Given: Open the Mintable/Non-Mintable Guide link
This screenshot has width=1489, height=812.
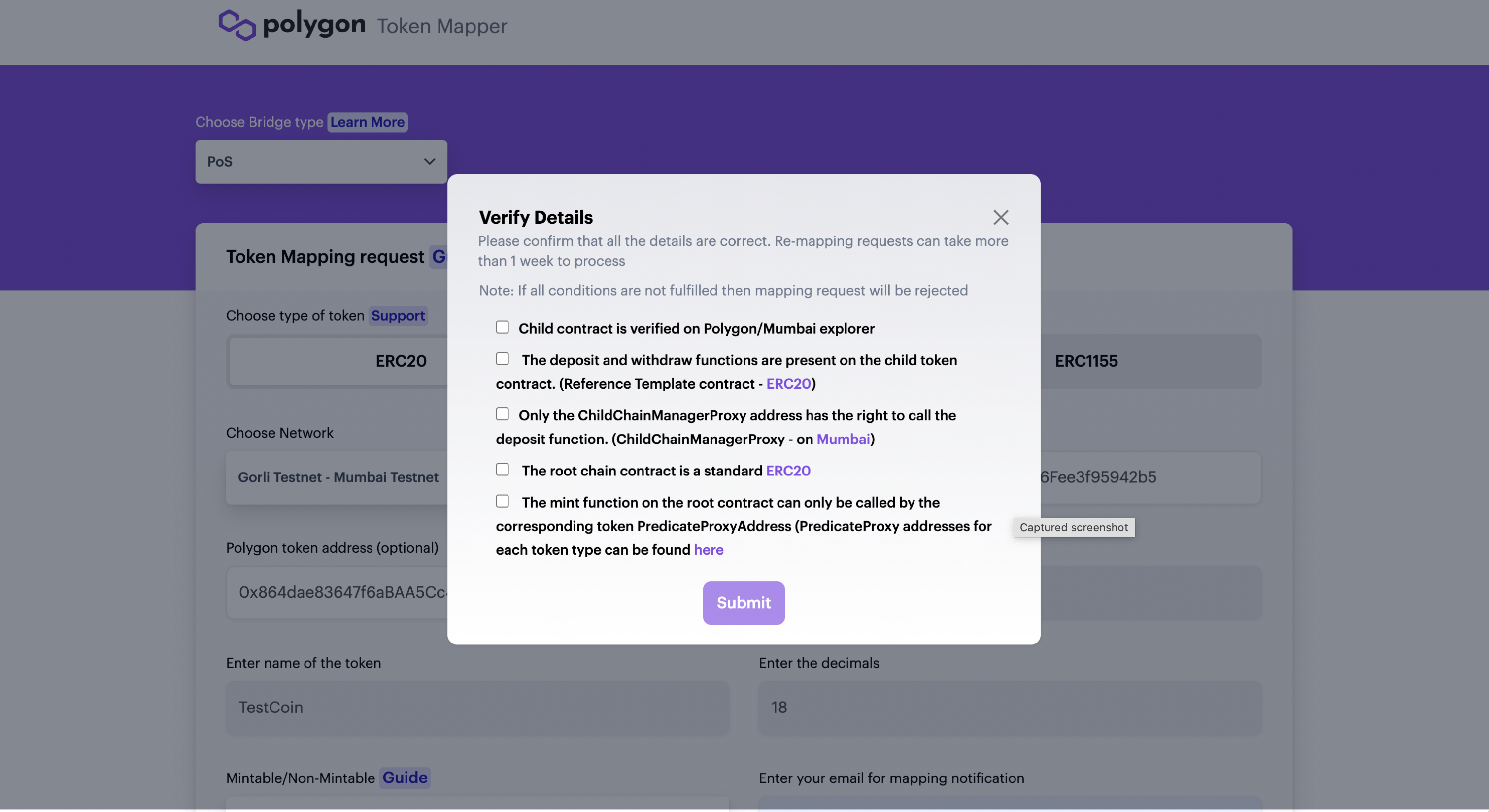Looking at the screenshot, I should coord(405,778).
